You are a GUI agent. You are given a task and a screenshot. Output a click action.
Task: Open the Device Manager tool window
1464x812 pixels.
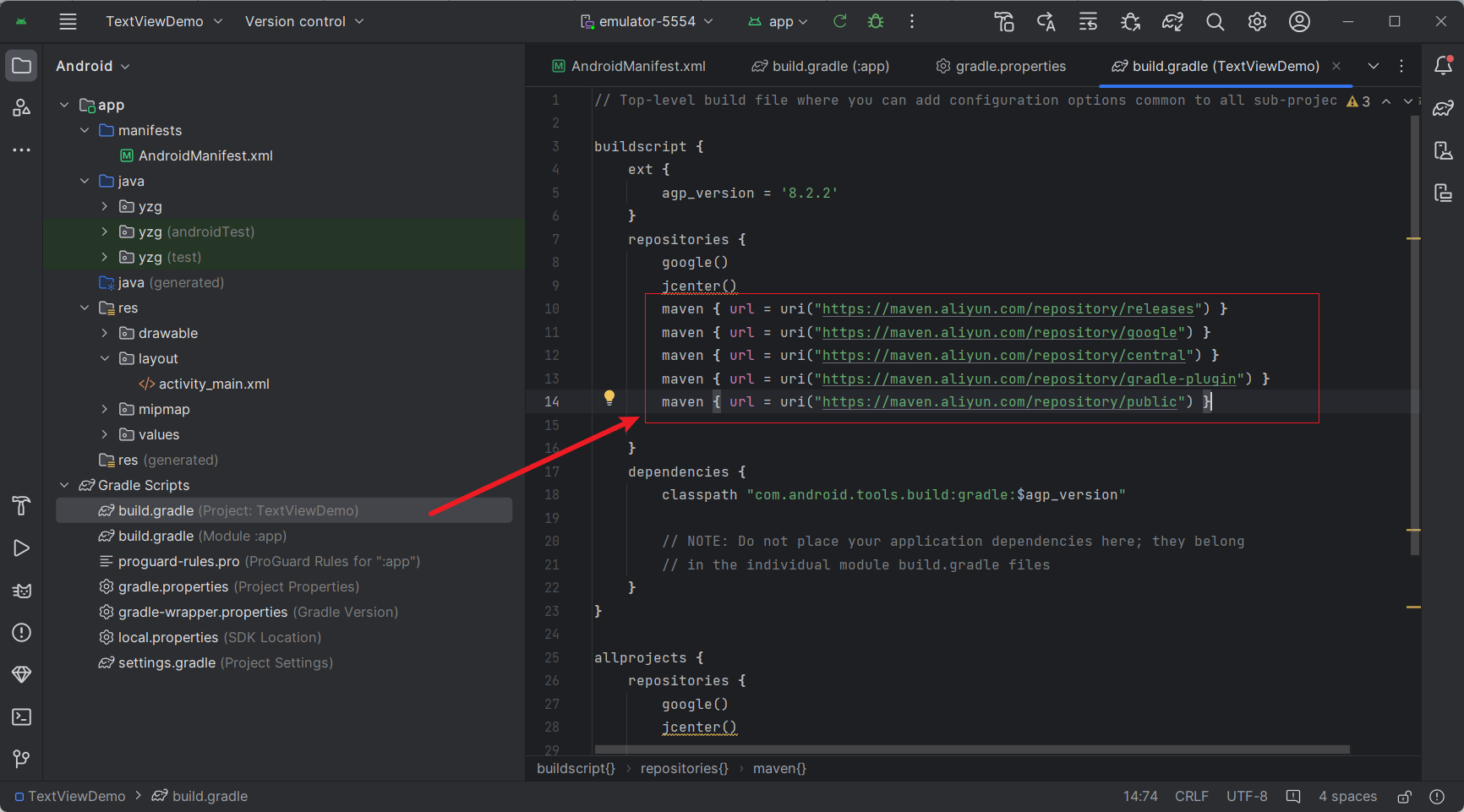click(x=1444, y=150)
